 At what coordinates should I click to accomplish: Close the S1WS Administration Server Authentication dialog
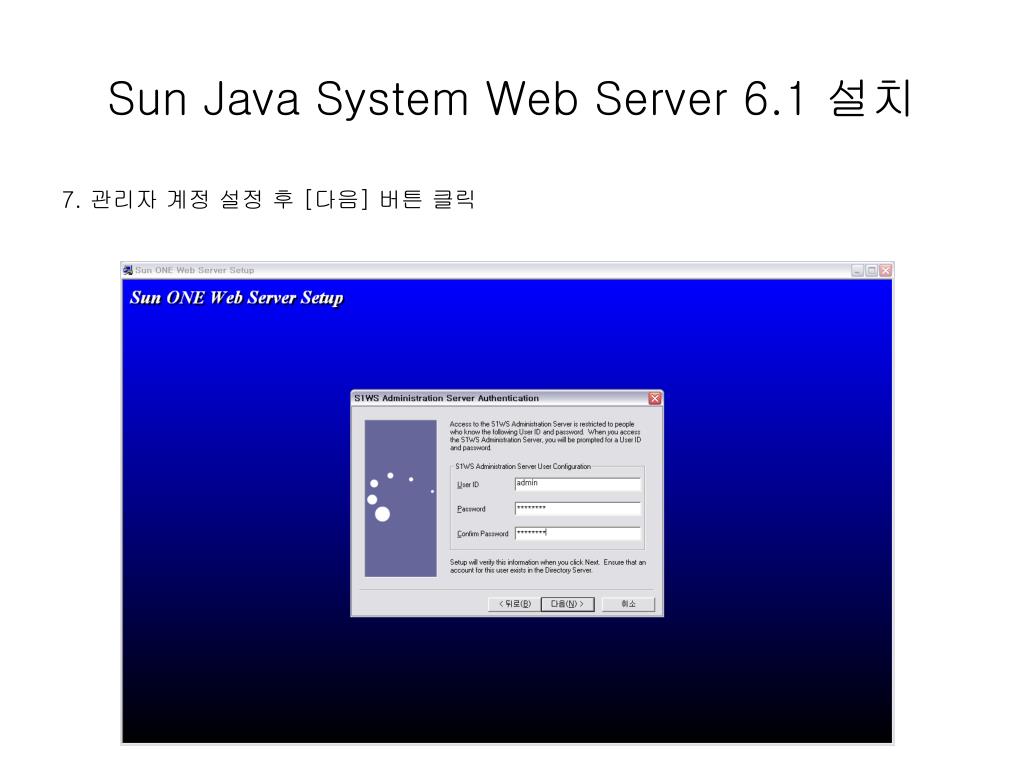pyautogui.click(x=654, y=398)
